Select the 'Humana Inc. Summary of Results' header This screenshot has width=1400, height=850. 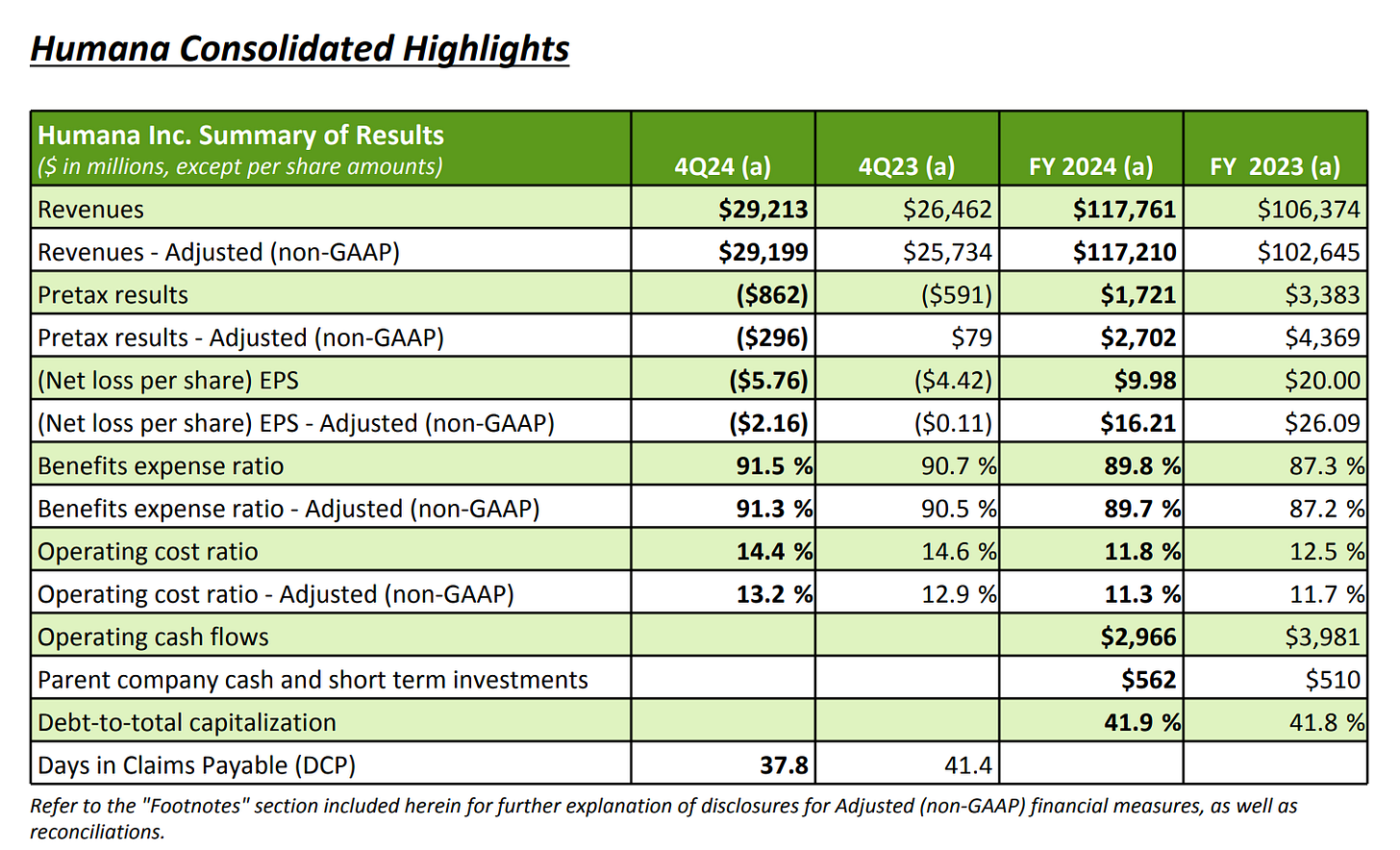(240, 136)
